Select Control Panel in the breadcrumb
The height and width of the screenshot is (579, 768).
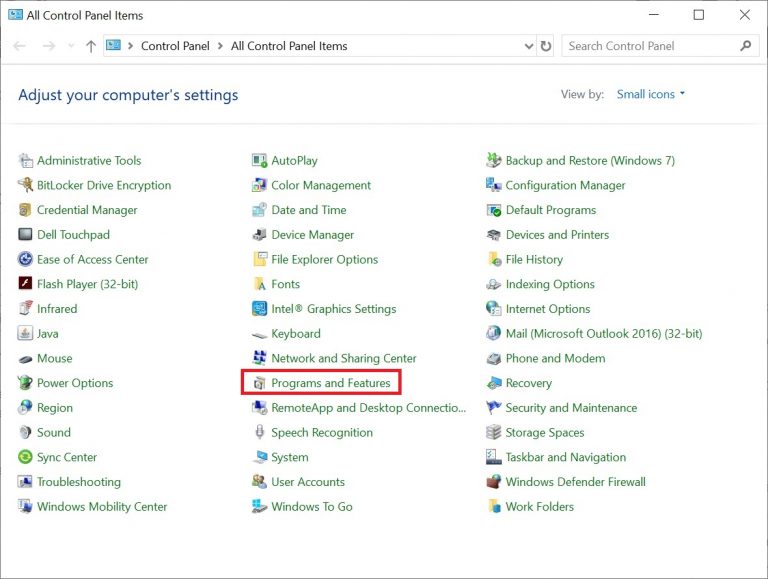click(175, 46)
